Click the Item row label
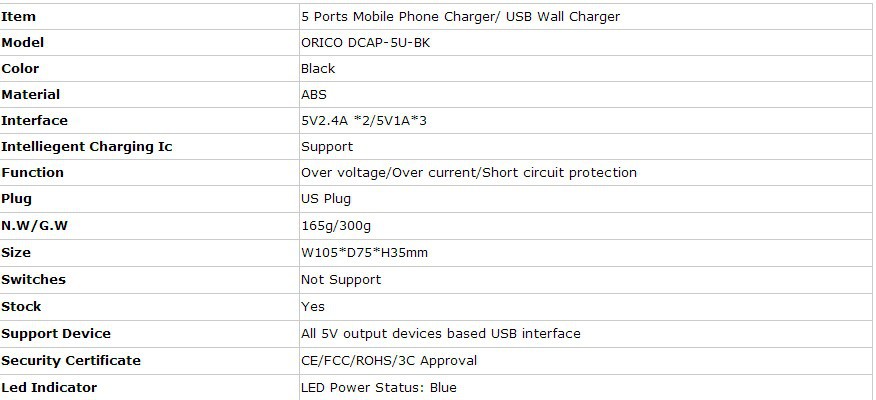 coord(18,17)
